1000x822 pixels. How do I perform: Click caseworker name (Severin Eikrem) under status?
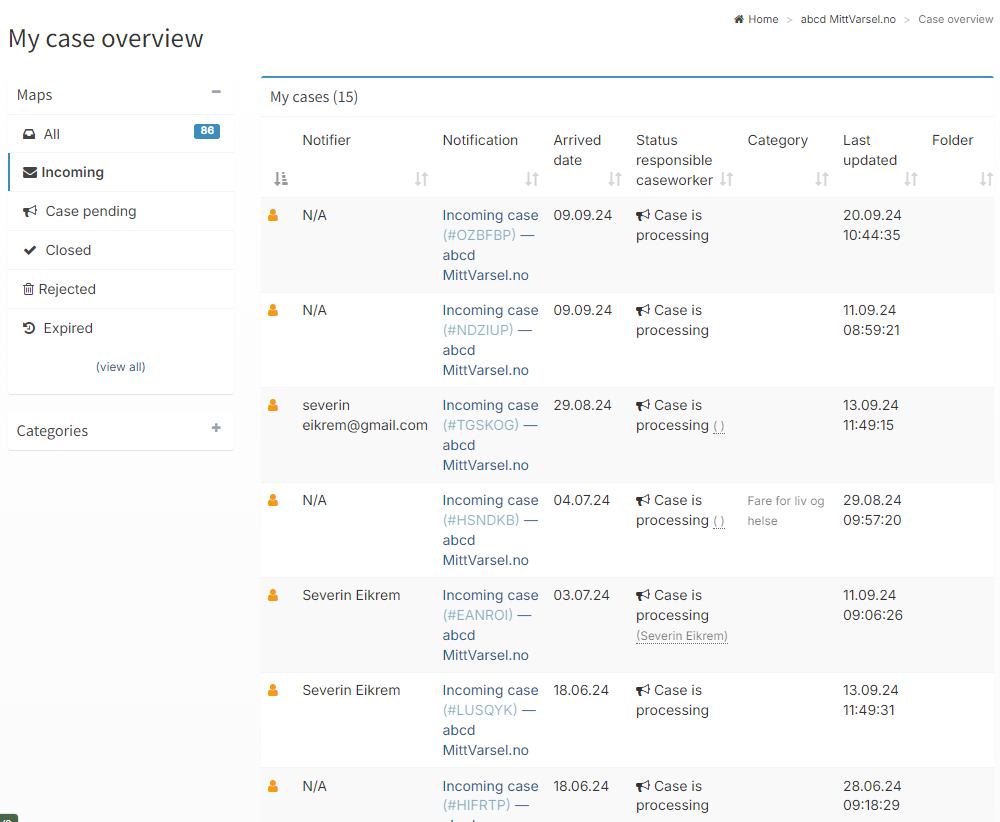pyautogui.click(x=681, y=636)
